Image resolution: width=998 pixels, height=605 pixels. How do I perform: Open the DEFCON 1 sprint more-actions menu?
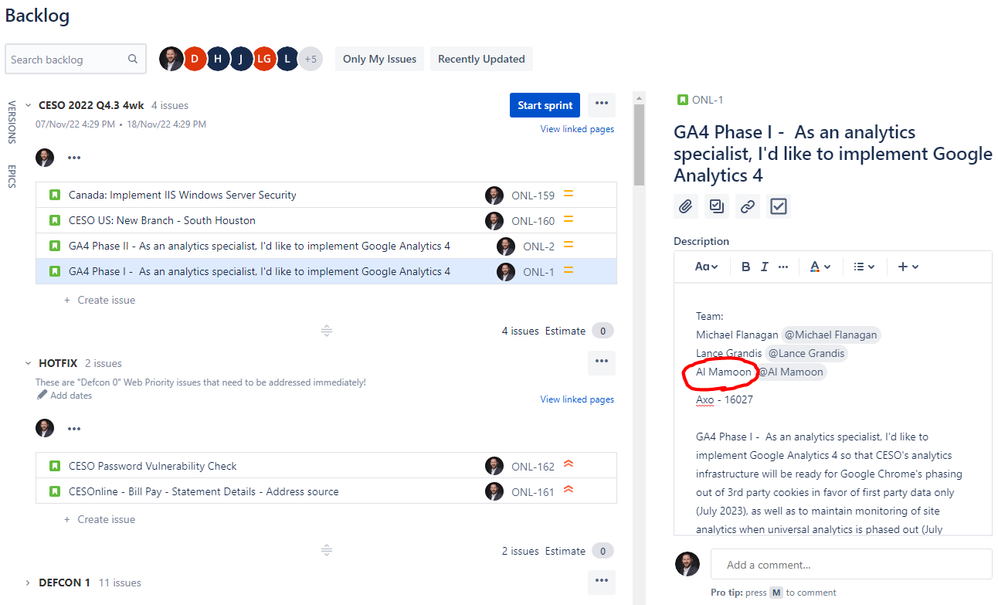click(x=601, y=581)
